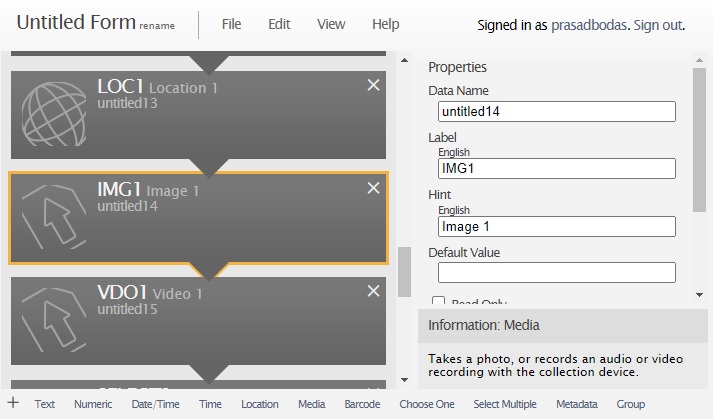Add a Metadata question
The width and height of the screenshot is (713, 419).
coord(577,404)
